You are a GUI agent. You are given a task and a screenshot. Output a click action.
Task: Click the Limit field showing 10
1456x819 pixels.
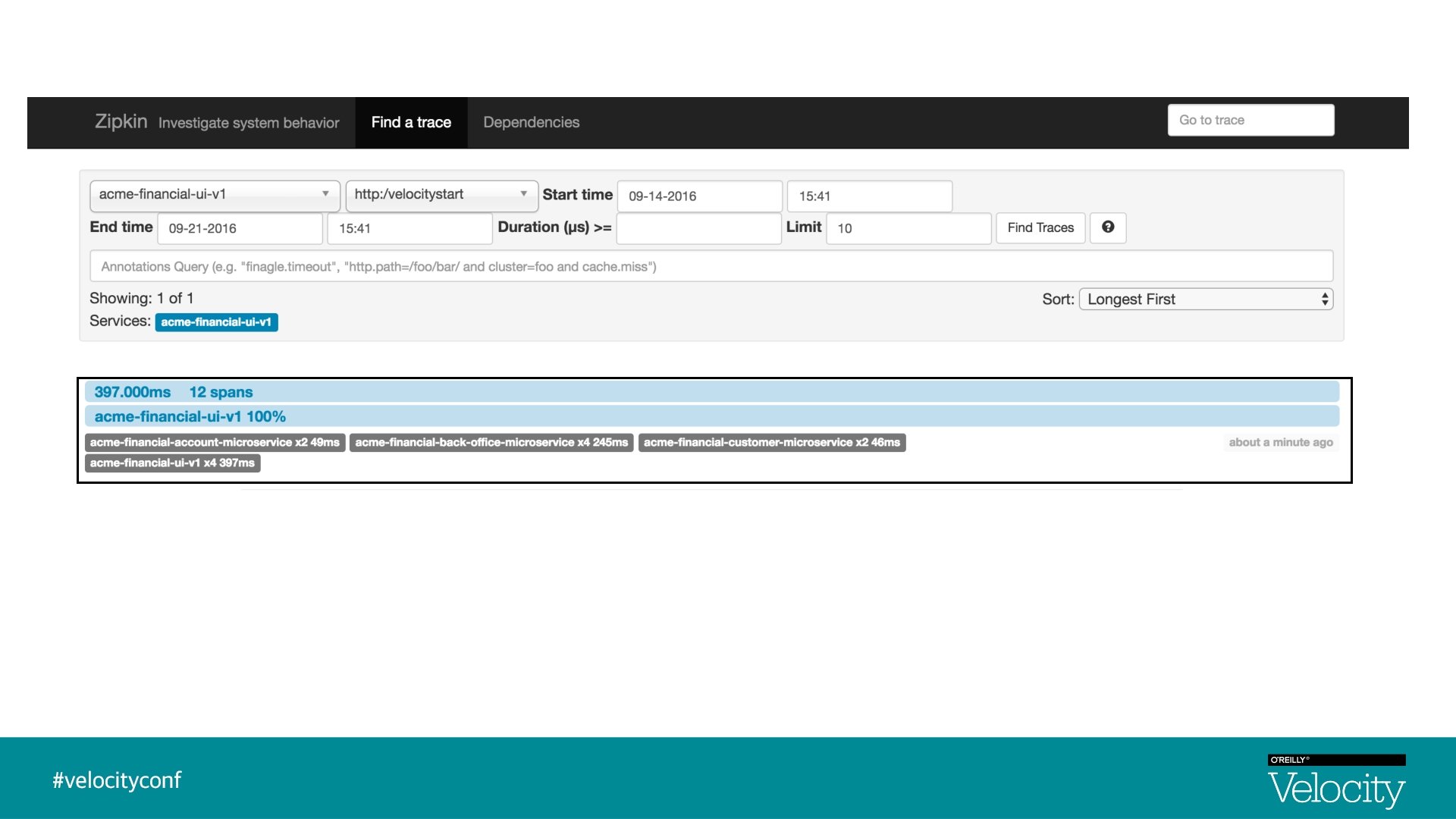click(x=908, y=229)
